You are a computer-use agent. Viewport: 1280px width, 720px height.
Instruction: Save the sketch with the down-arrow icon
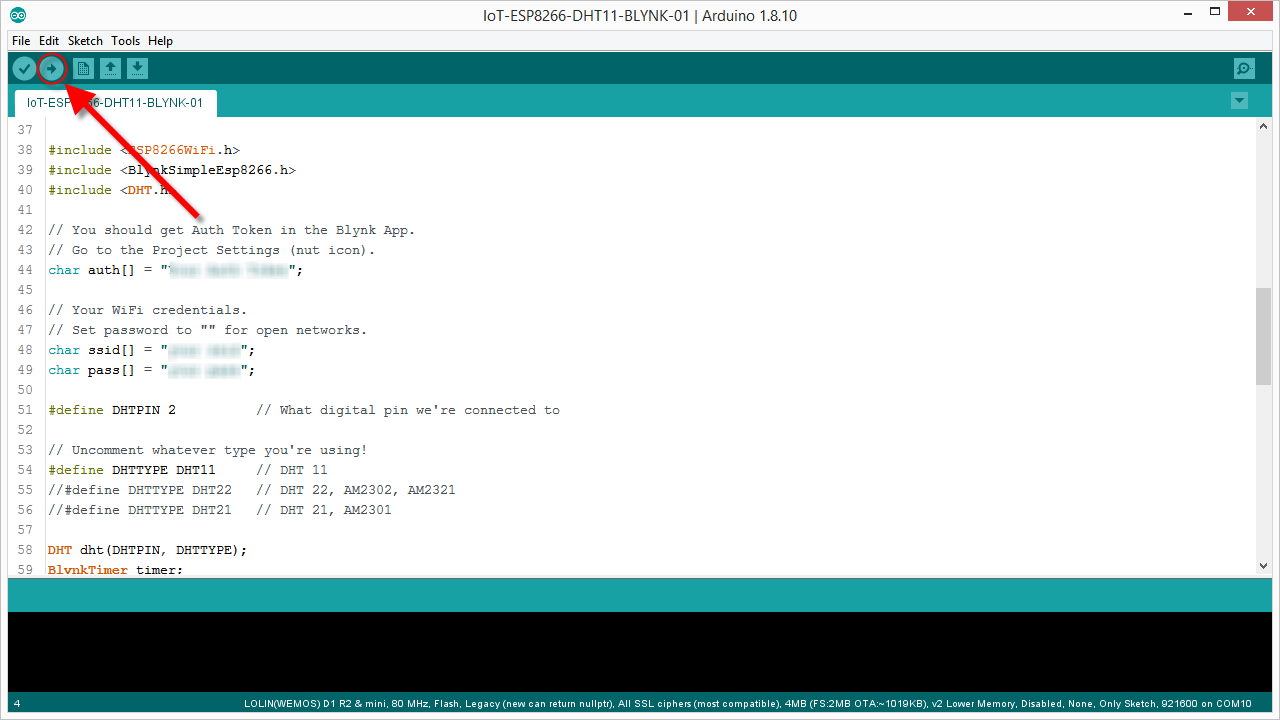[138, 69]
